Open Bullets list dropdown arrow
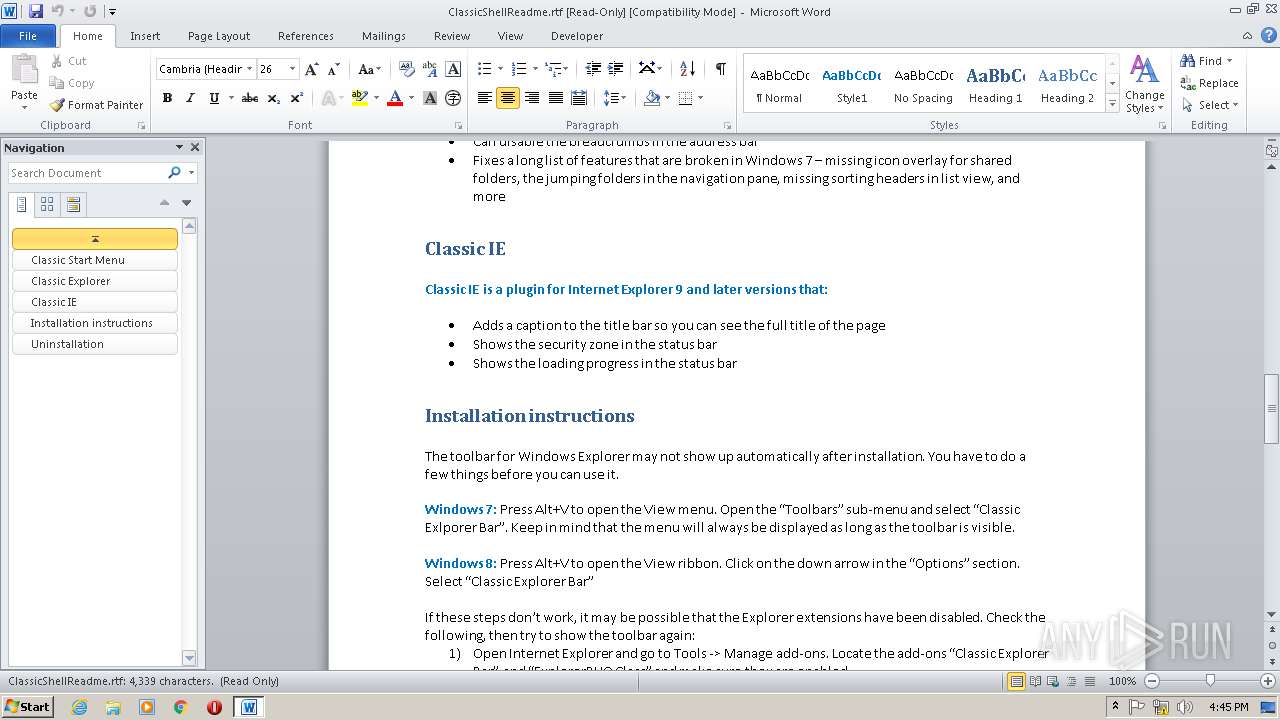1280x720 pixels. (x=501, y=69)
